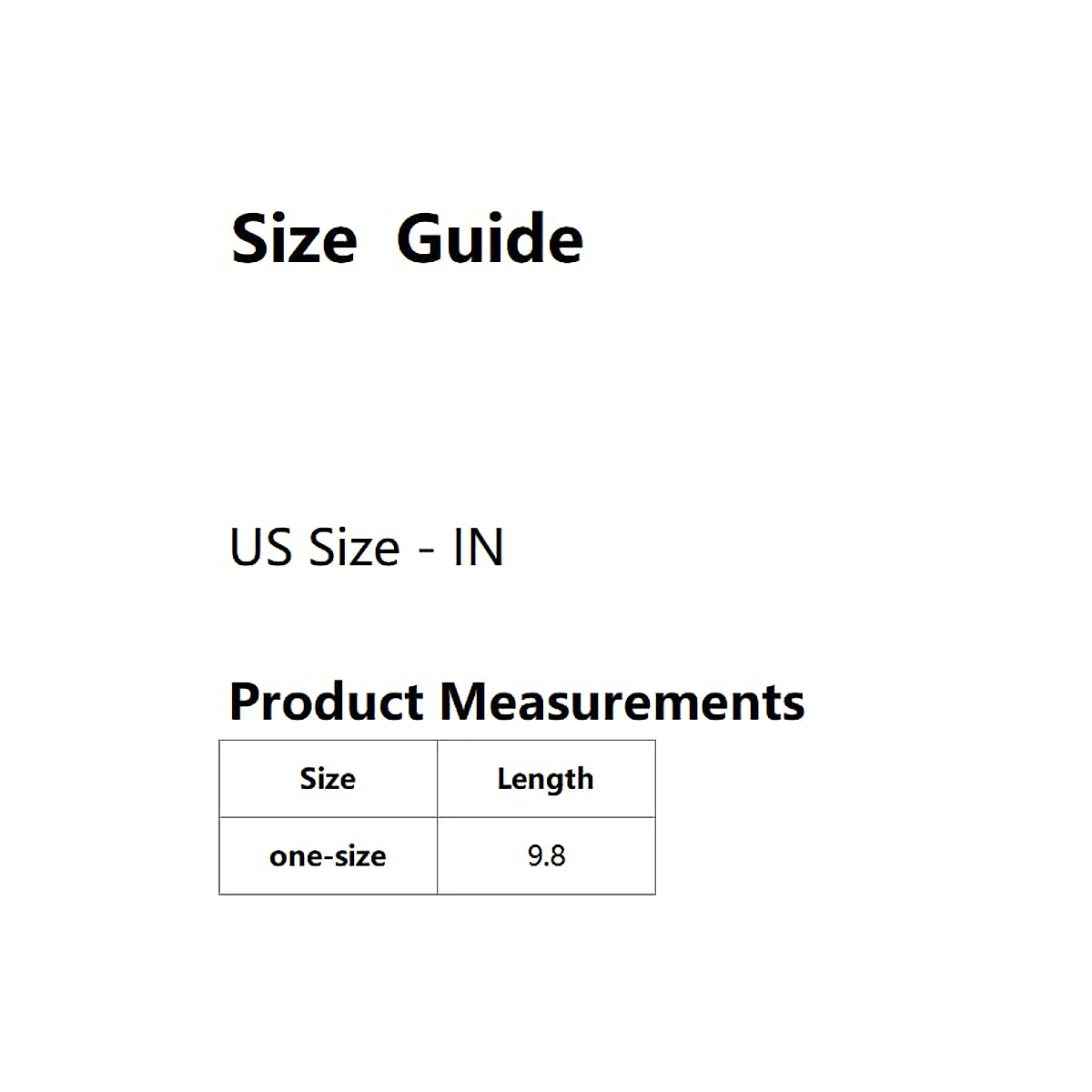The width and height of the screenshot is (1092, 1092).
Task: Select the "Length" column header cell
Action: 545,779
